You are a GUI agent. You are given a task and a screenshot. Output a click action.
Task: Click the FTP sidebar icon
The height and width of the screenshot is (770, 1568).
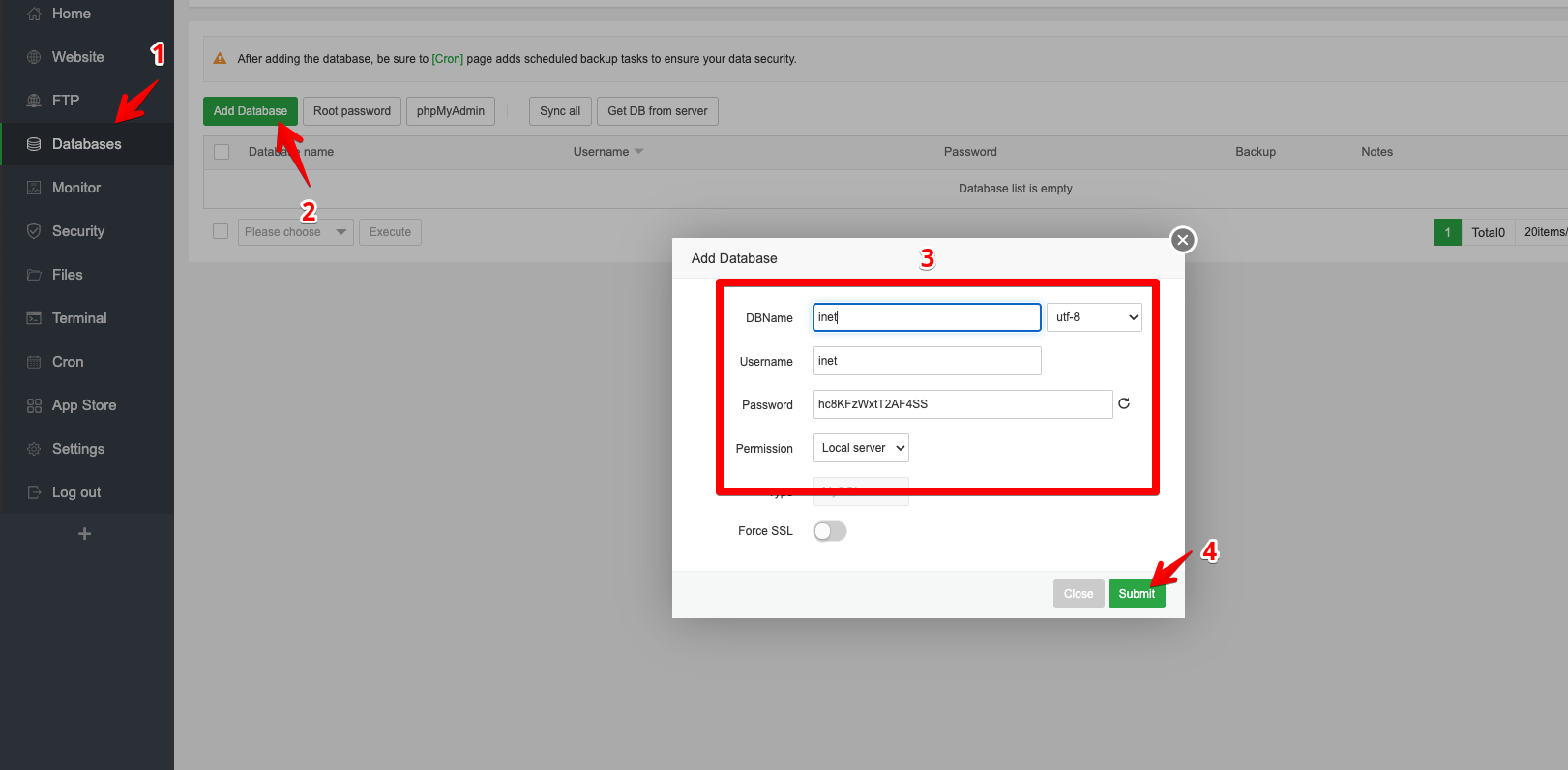pos(34,101)
